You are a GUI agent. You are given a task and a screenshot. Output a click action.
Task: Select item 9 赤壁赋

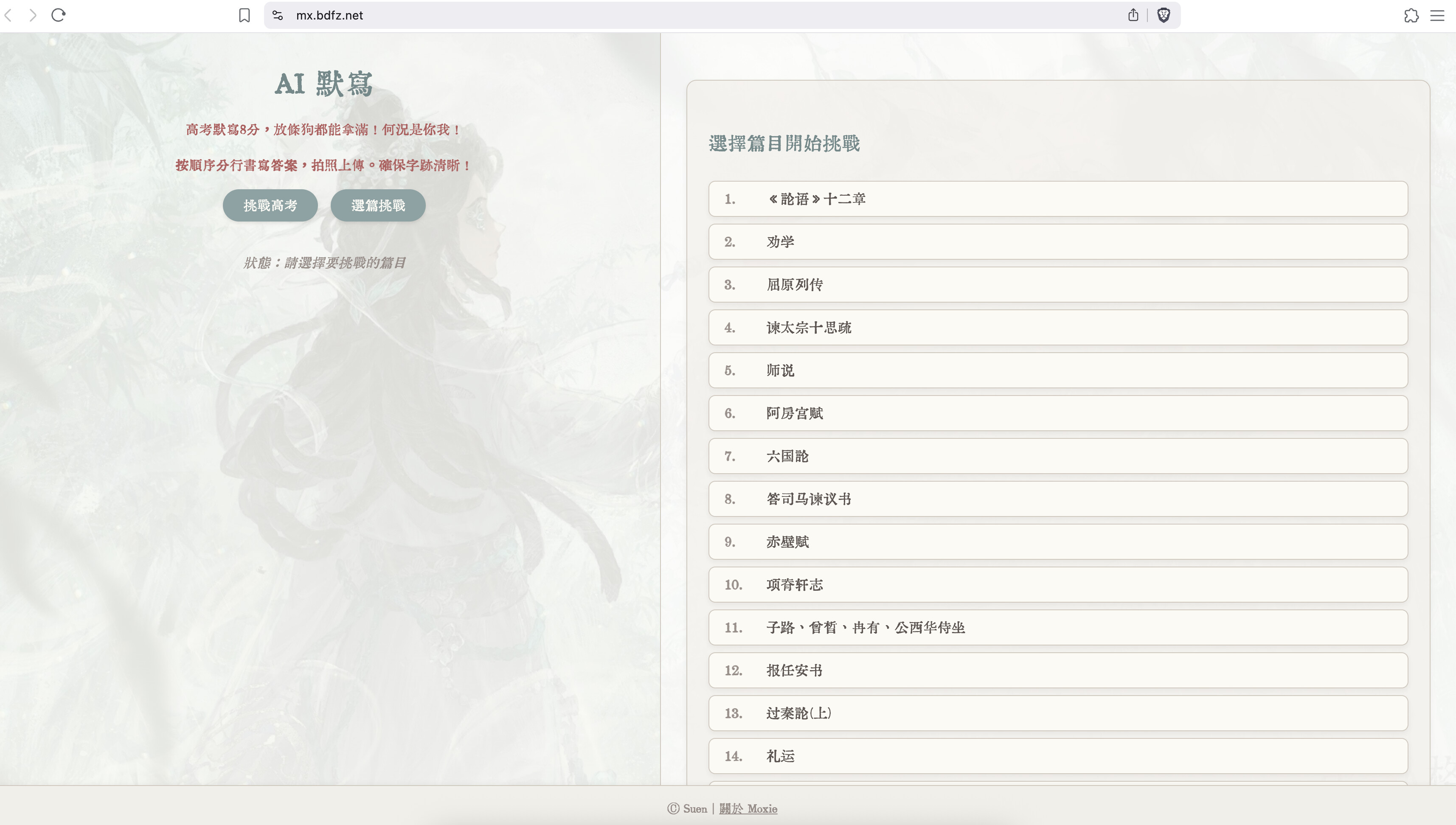point(1057,542)
